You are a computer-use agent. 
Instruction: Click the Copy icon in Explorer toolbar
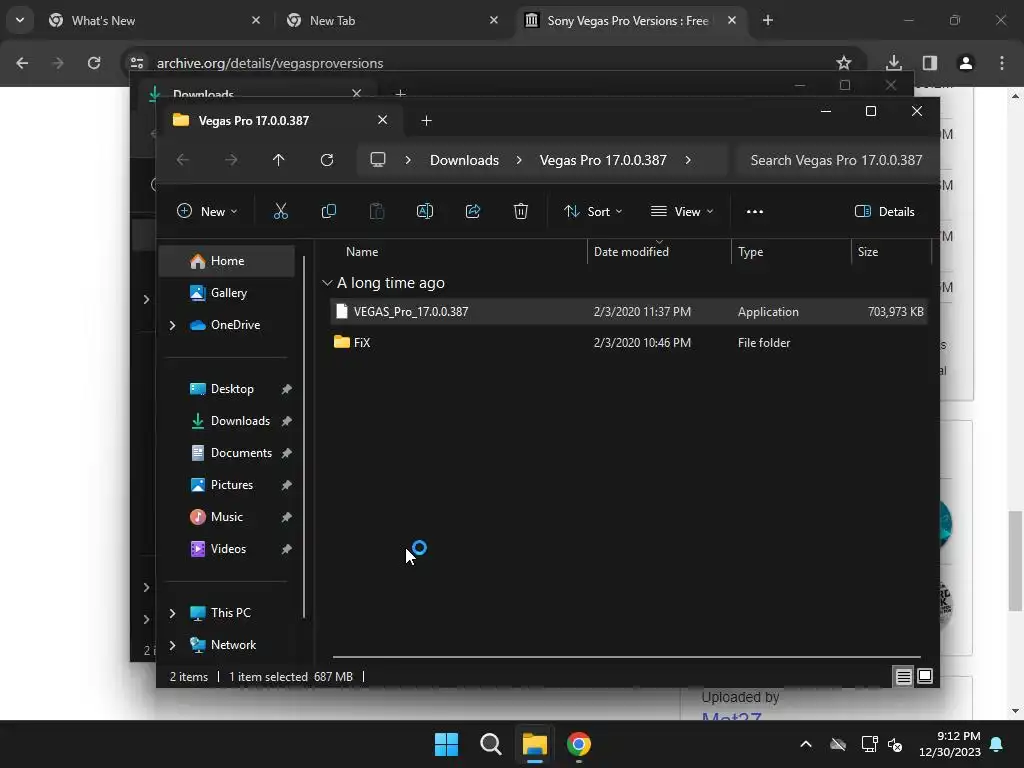[x=328, y=211]
